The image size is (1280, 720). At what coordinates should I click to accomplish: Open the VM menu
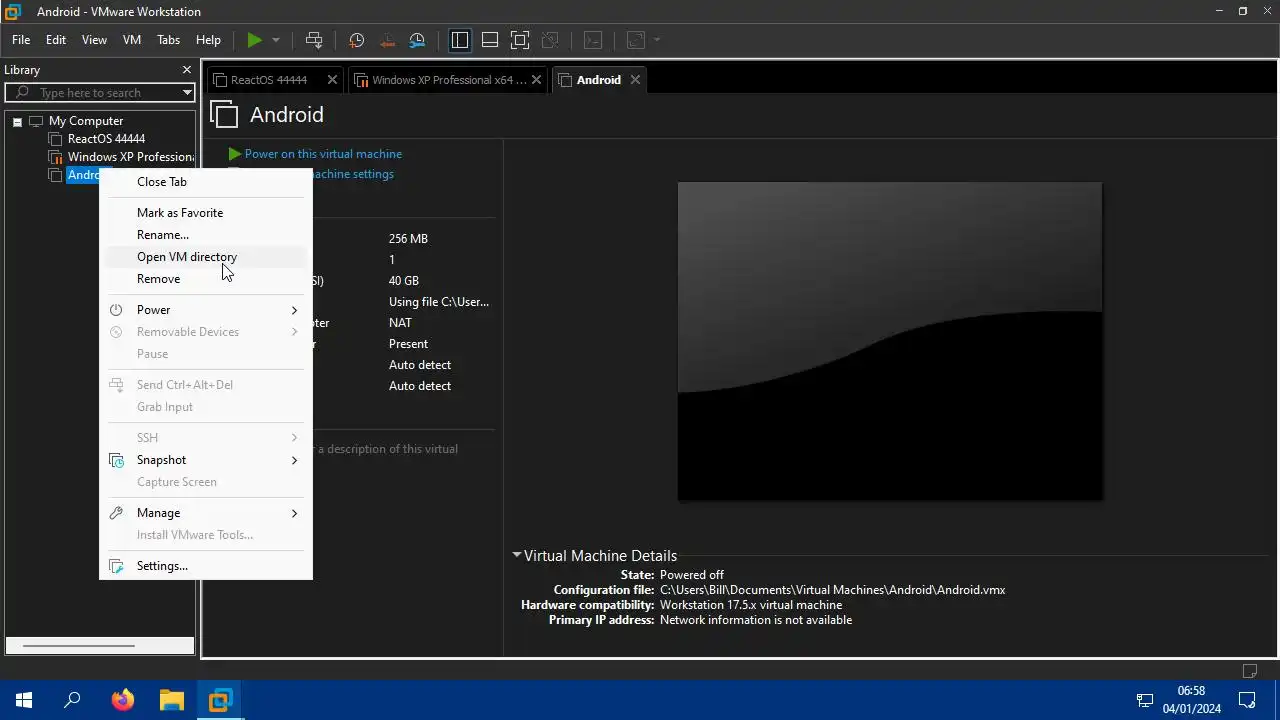[132, 40]
